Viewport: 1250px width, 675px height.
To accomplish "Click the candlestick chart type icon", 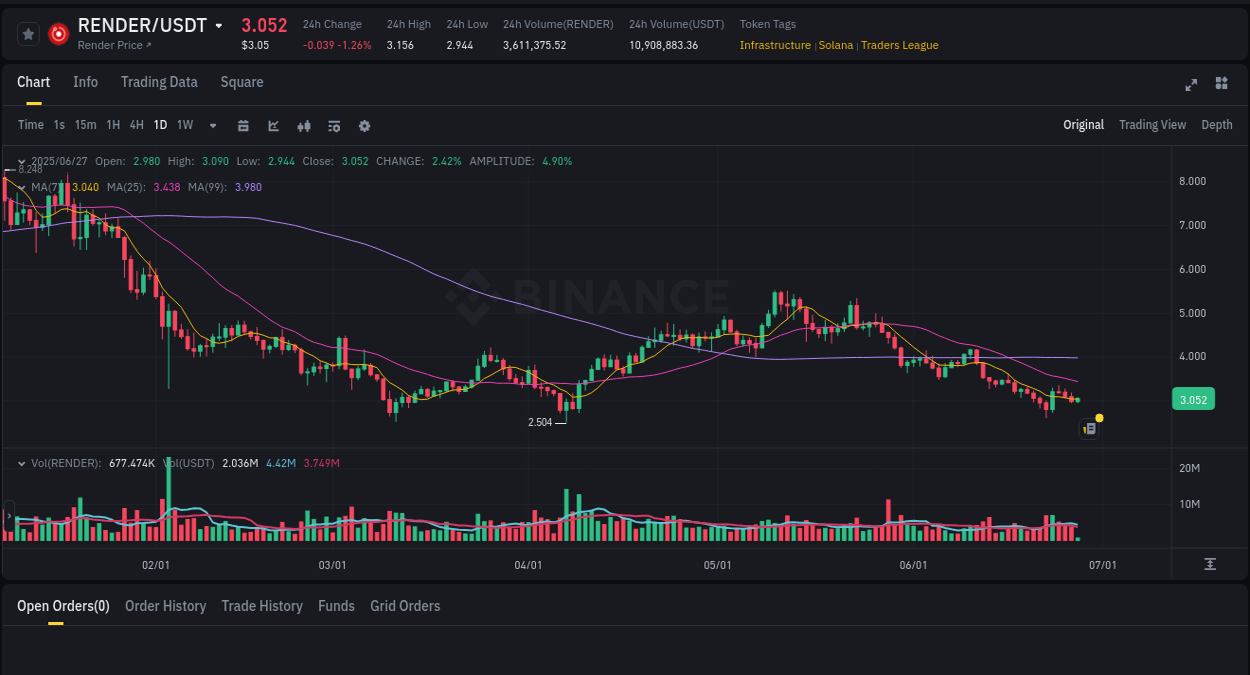I will click(x=304, y=125).
